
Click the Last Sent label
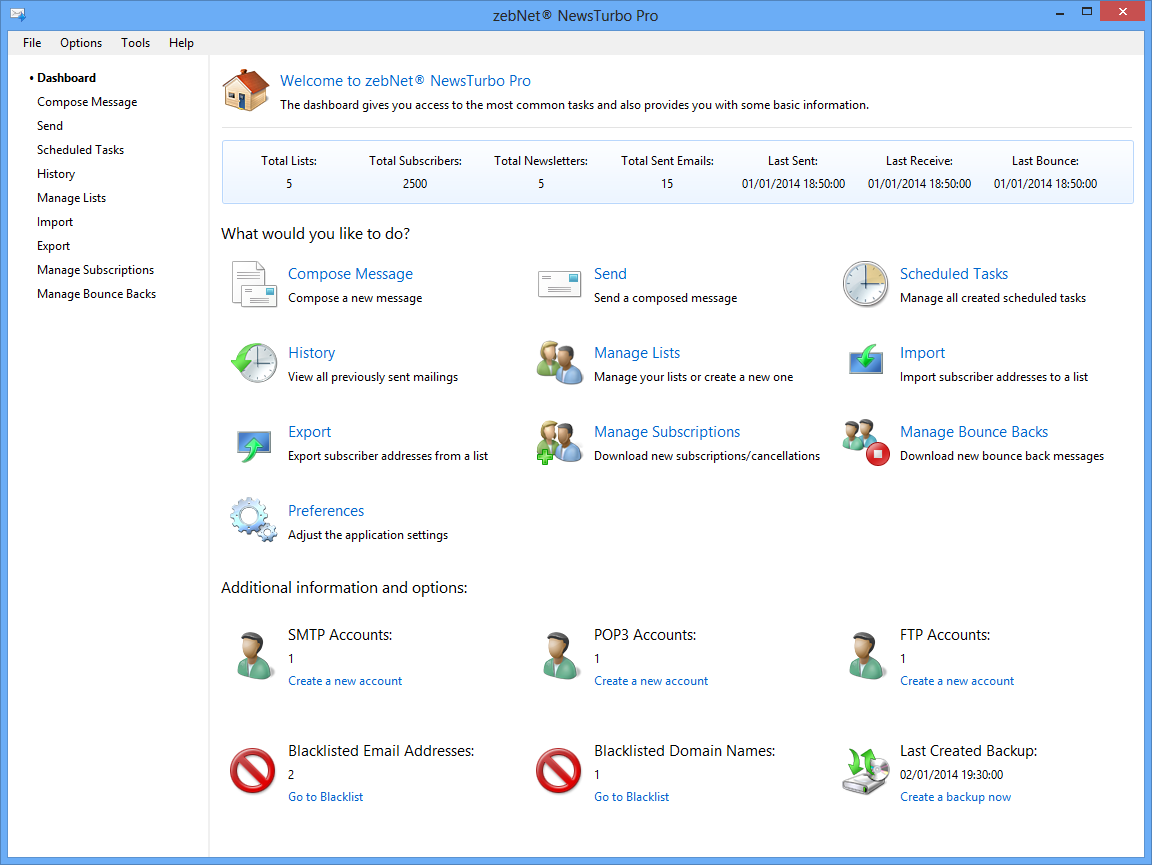coord(793,161)
